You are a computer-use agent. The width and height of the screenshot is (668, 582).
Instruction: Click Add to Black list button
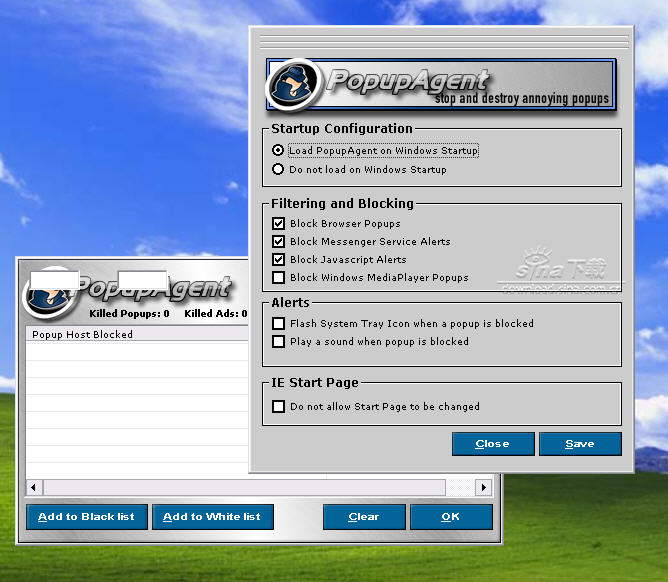[87, 517]
